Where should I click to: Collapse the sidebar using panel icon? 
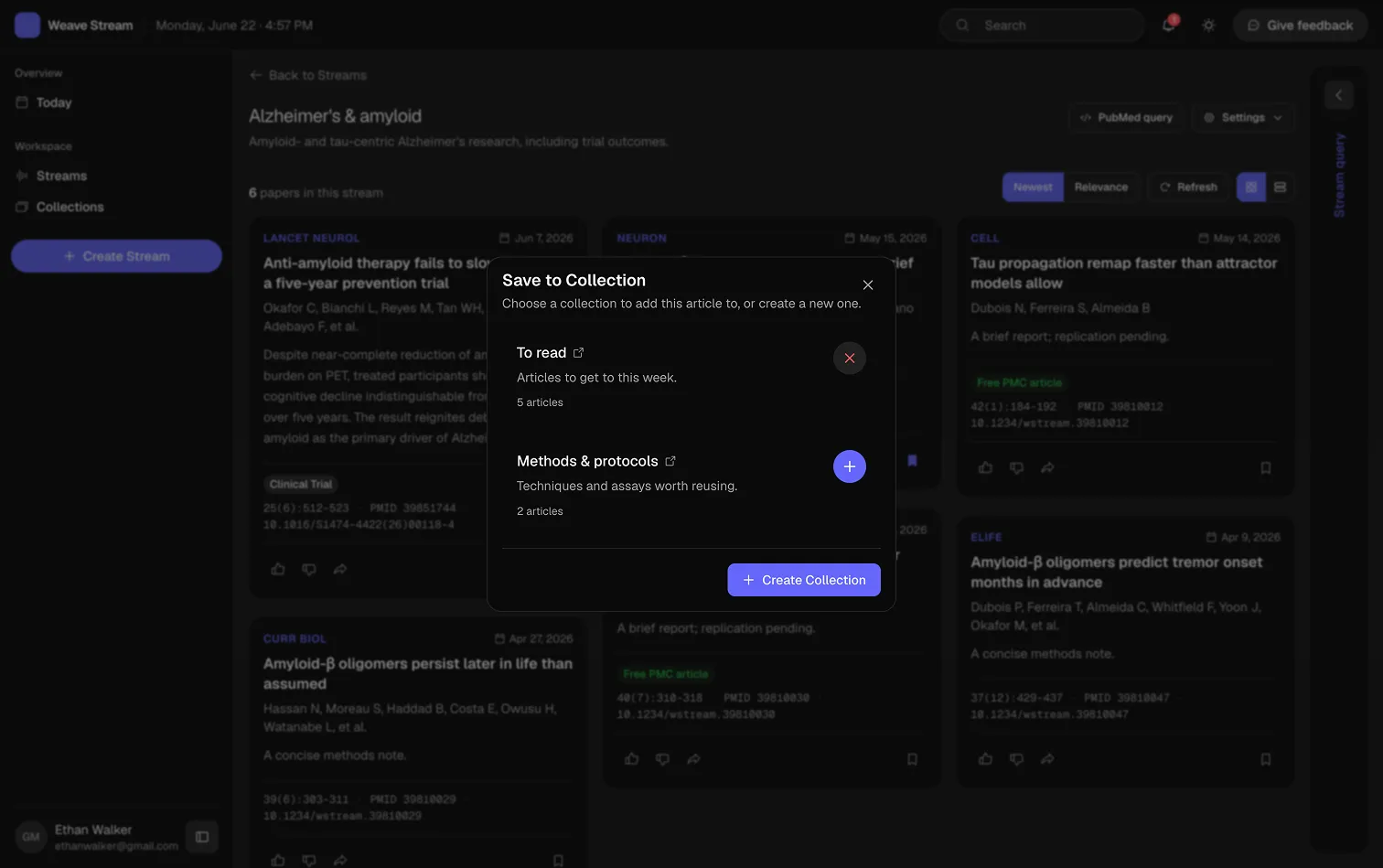[202, 837]
